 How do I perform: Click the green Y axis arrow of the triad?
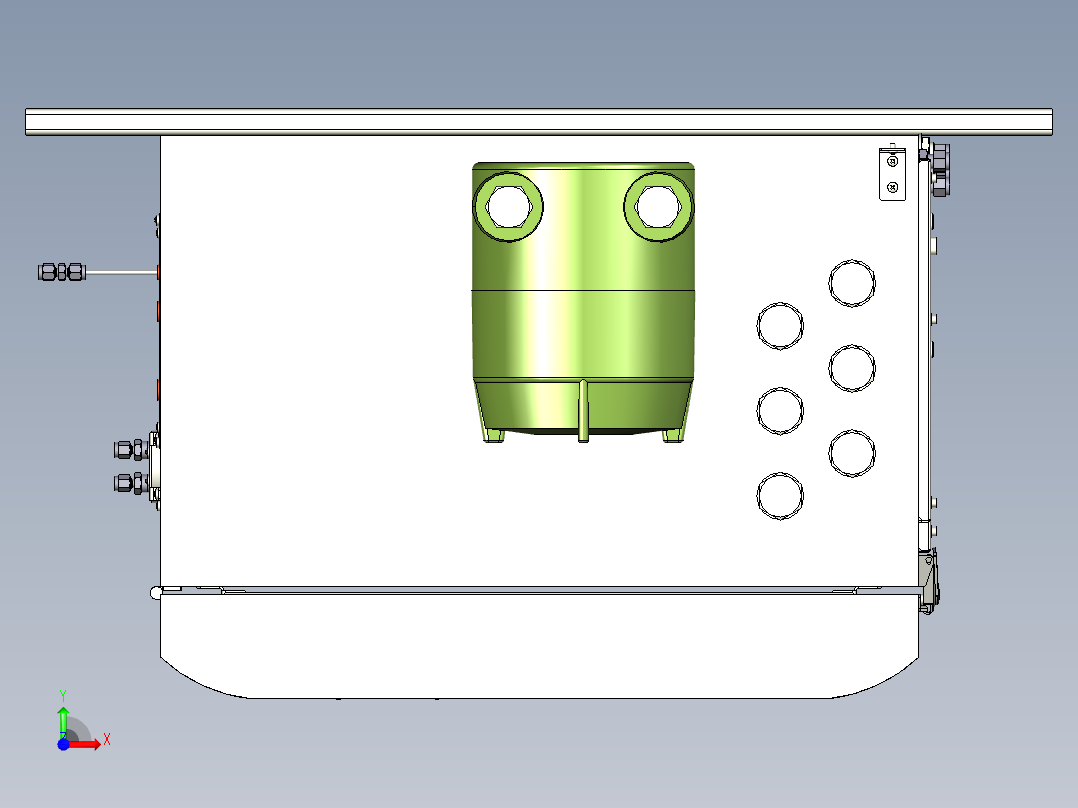click(63, 723)
